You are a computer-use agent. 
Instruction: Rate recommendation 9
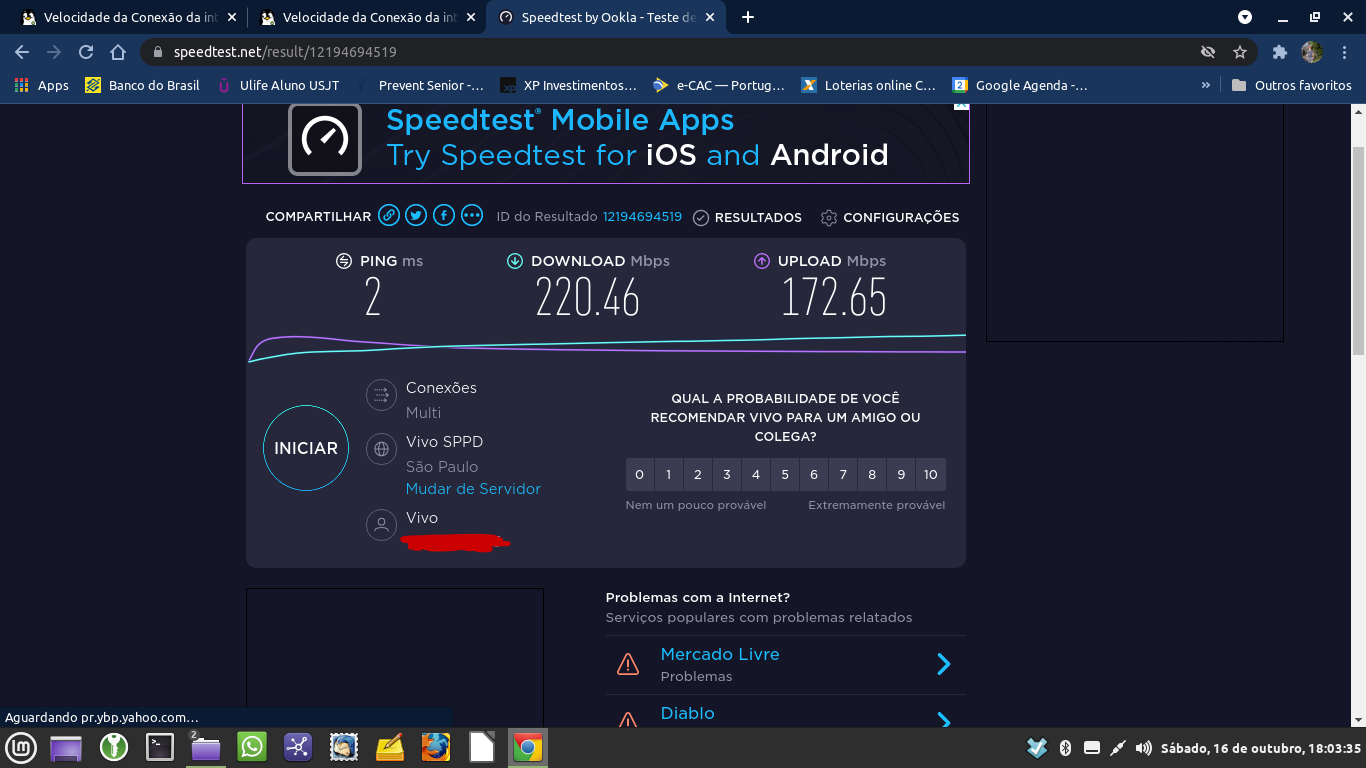(901, 475)
